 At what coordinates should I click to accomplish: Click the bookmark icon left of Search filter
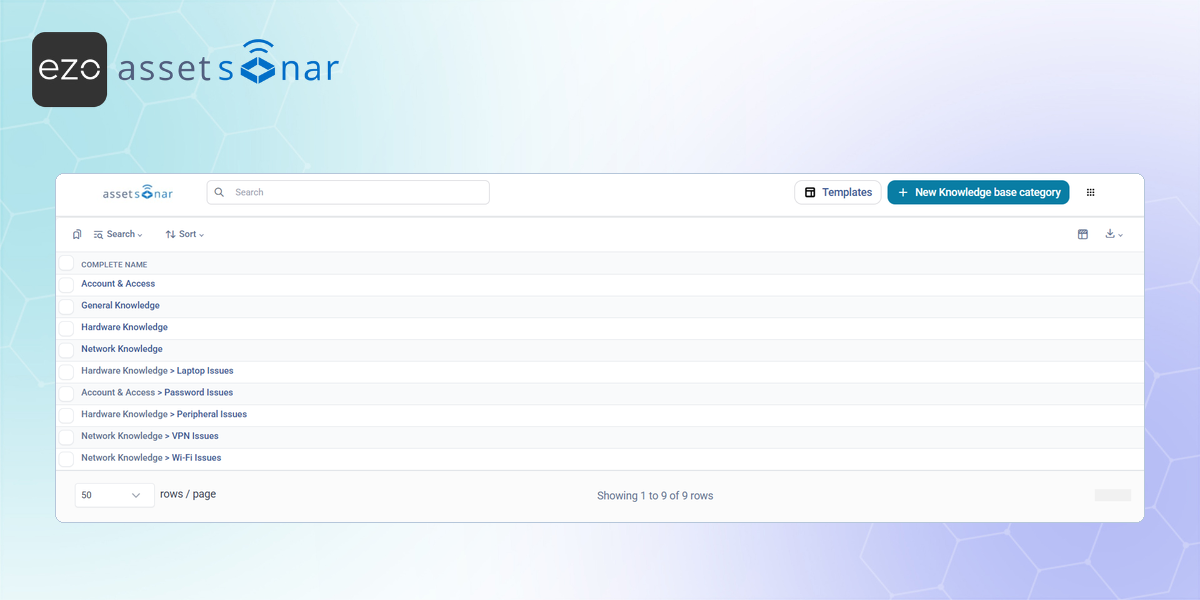77,234
